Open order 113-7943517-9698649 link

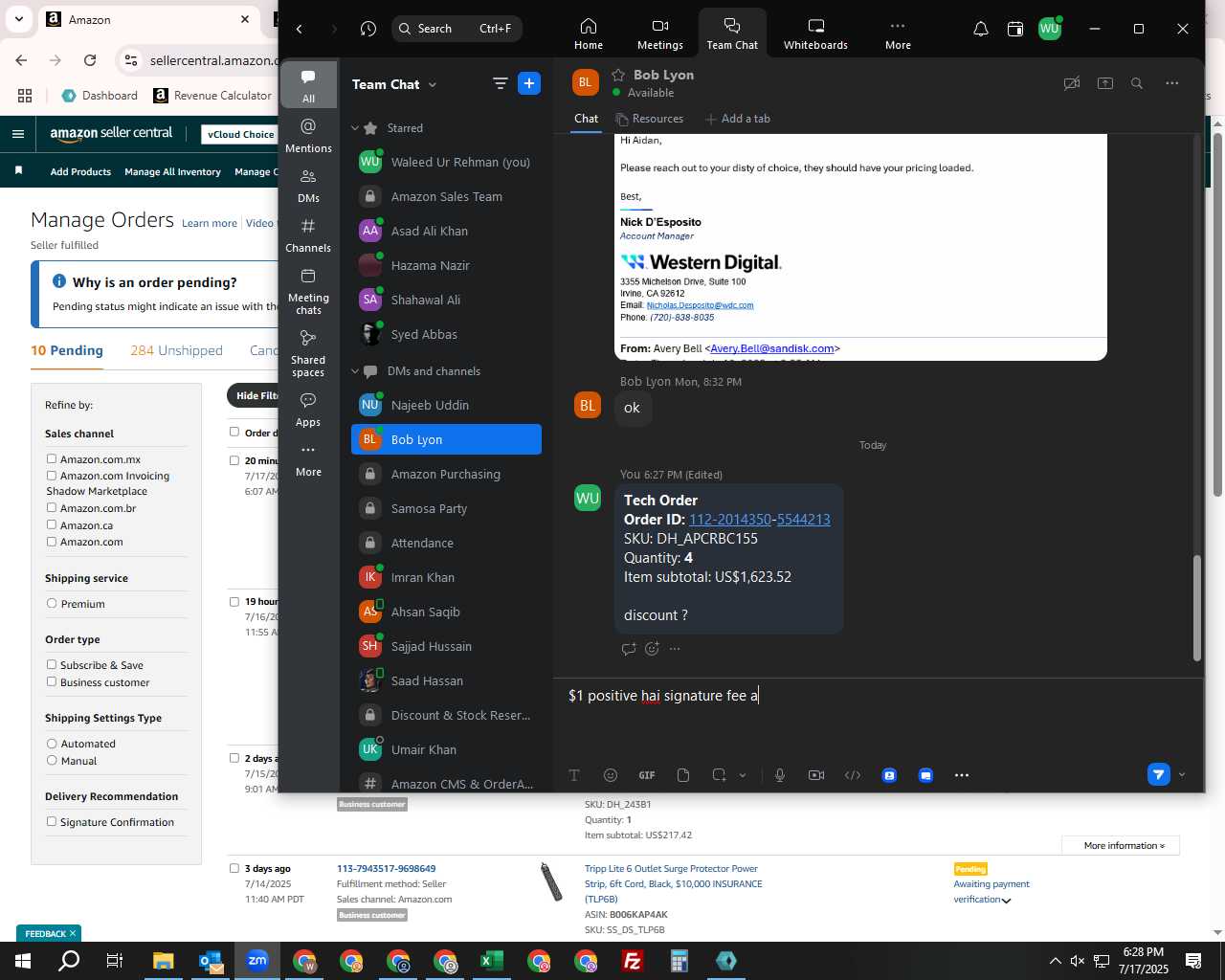click(x=386, y=869)
